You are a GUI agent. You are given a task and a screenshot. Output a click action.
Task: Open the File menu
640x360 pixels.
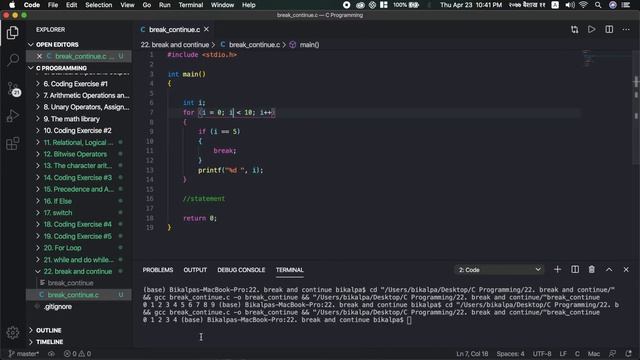click(x=53, y=5)
